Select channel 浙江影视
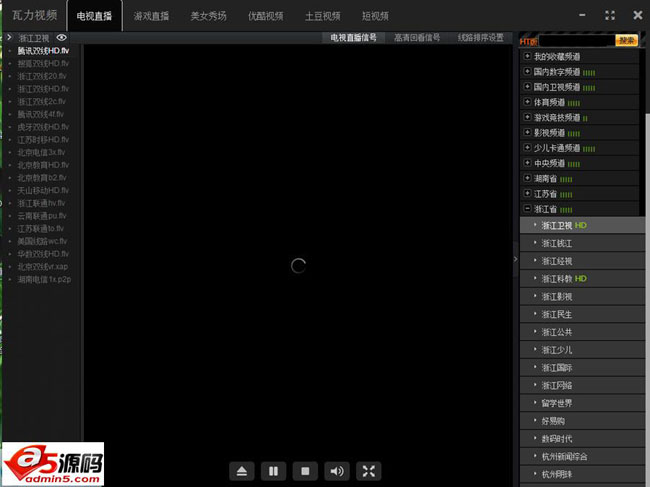650x487 pixels. tap(582, 296)
